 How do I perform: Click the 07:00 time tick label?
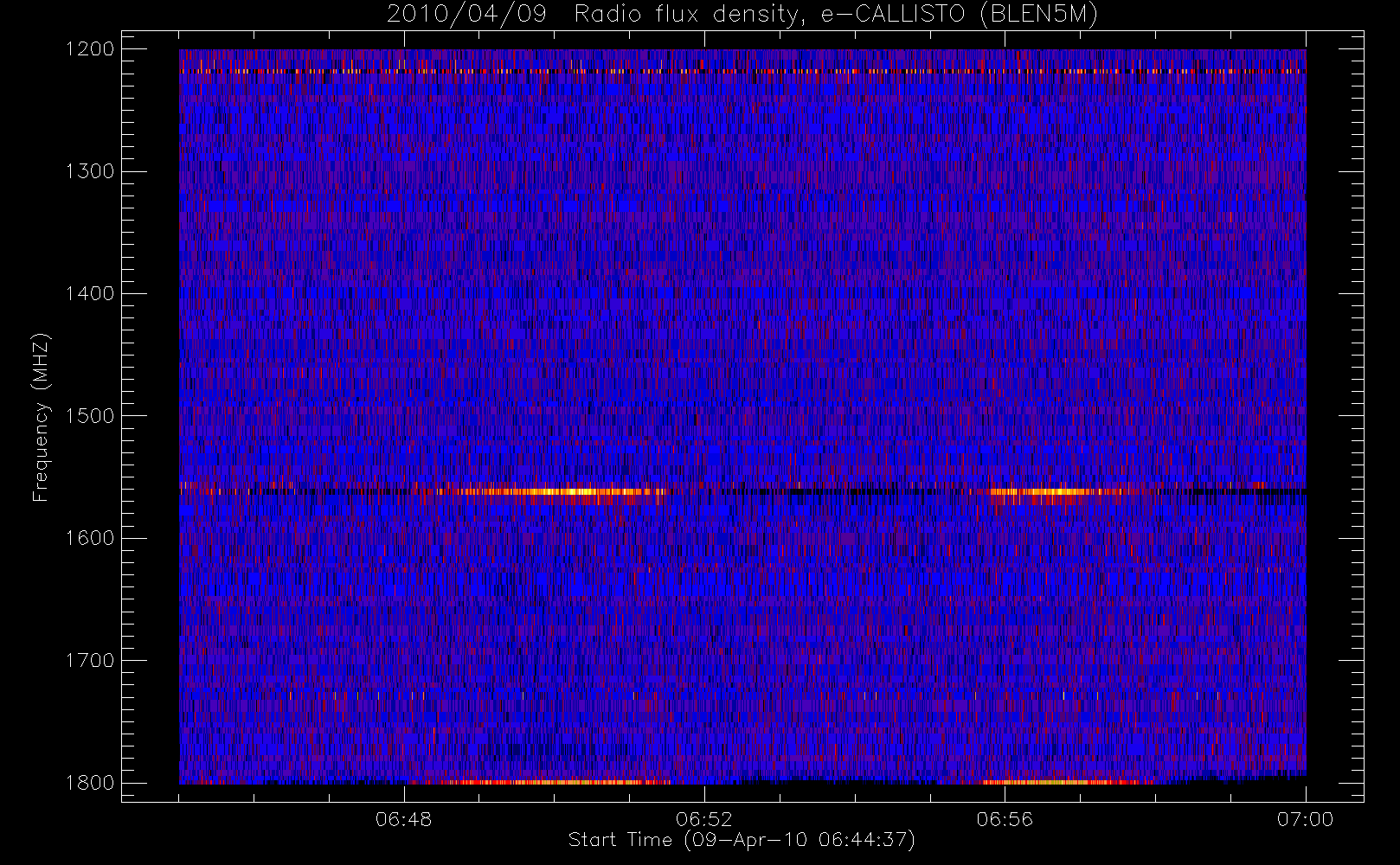1305,818
